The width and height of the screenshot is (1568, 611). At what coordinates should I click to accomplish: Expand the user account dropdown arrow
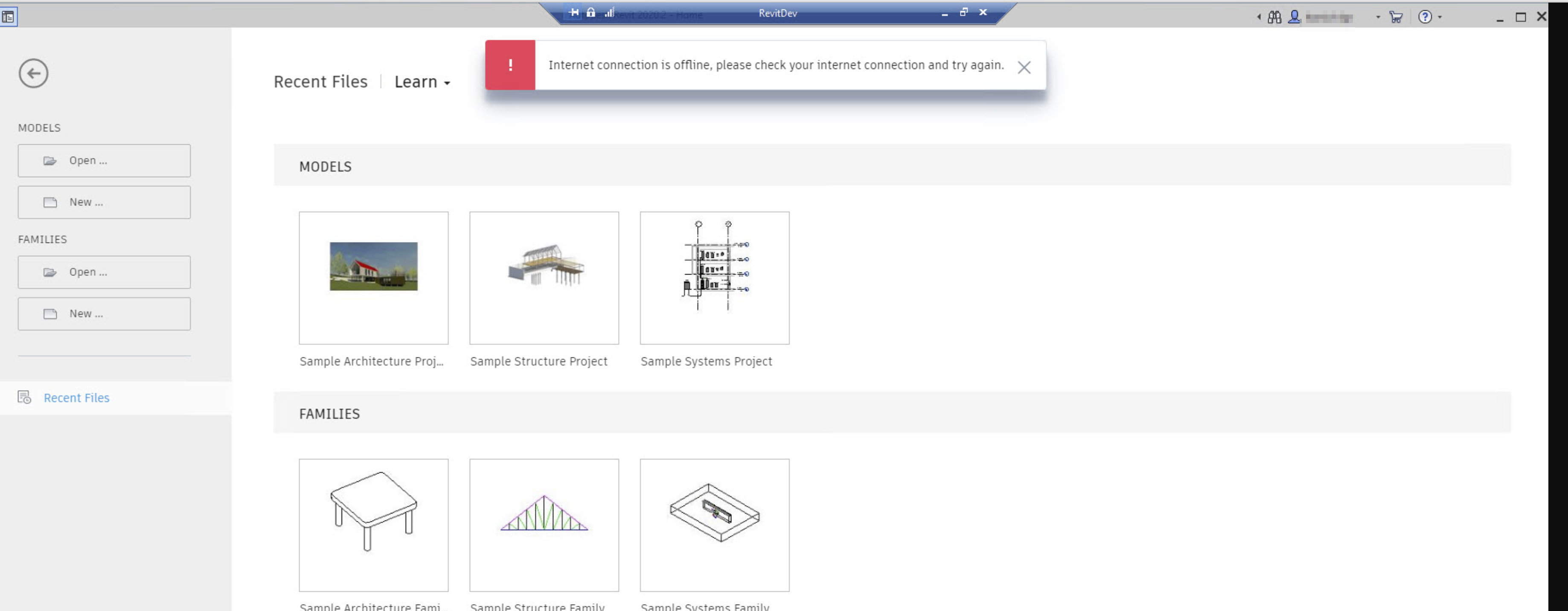coord(1378,17)
